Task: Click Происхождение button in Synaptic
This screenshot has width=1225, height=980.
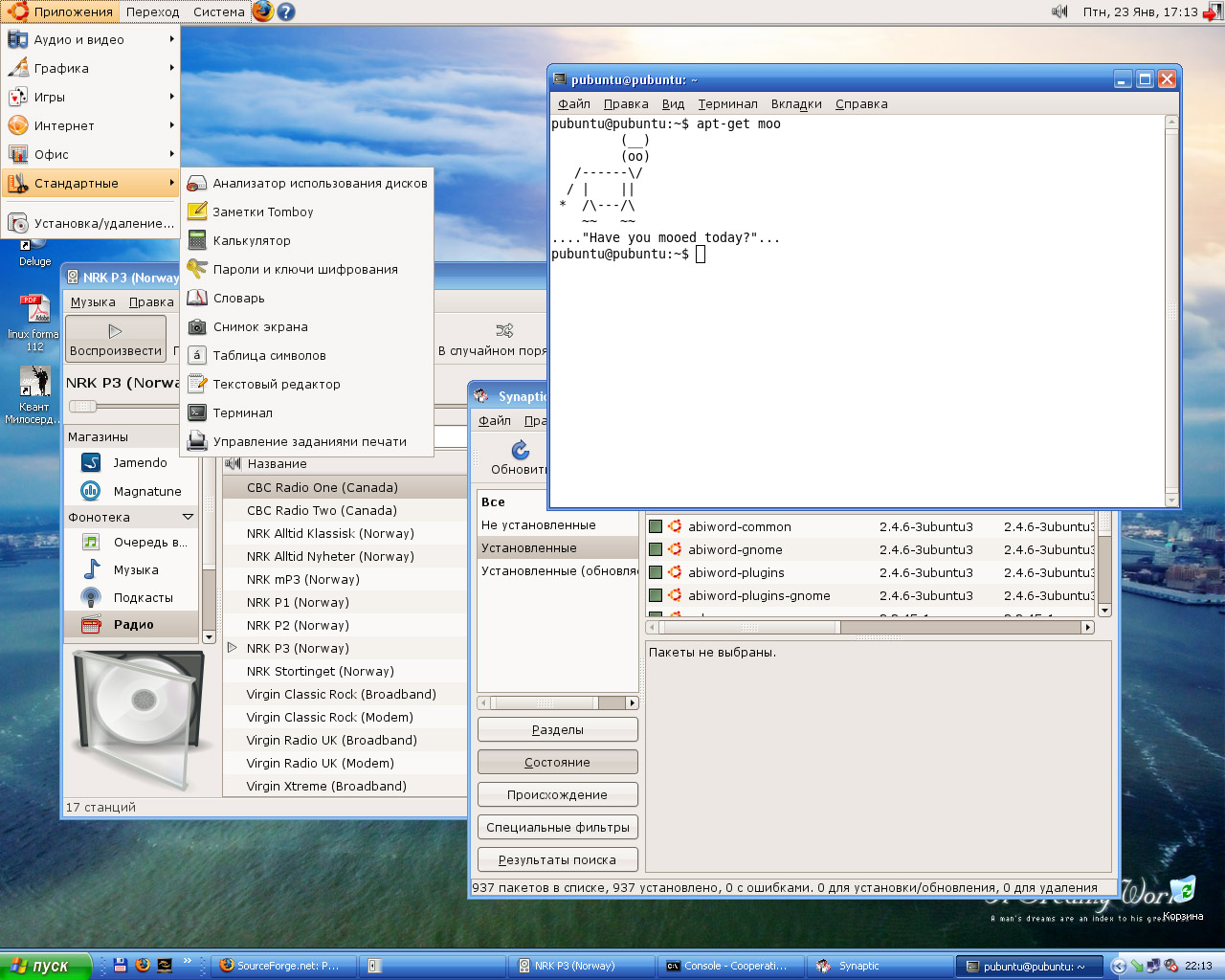Action: (558, 794)
